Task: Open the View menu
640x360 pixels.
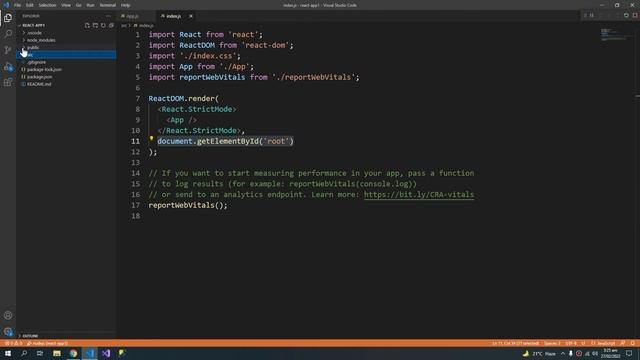Action: 66,5
